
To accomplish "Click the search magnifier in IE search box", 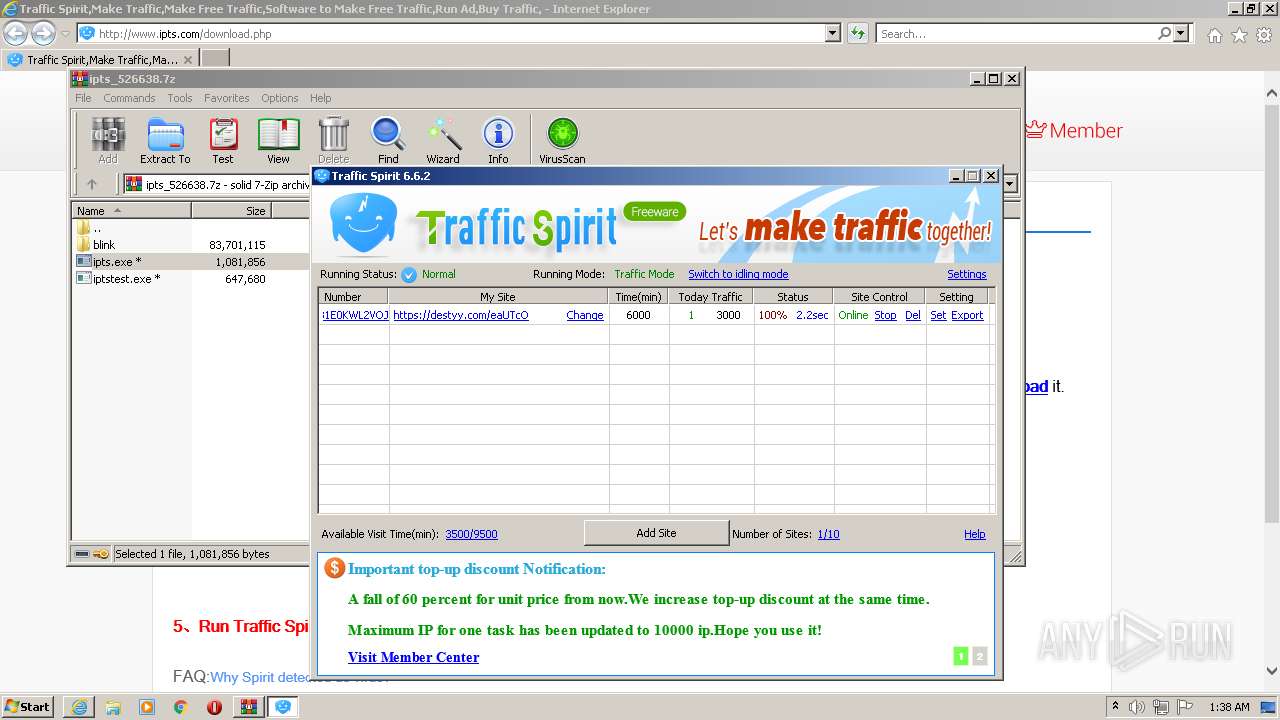I will (x=1164, y=33).
